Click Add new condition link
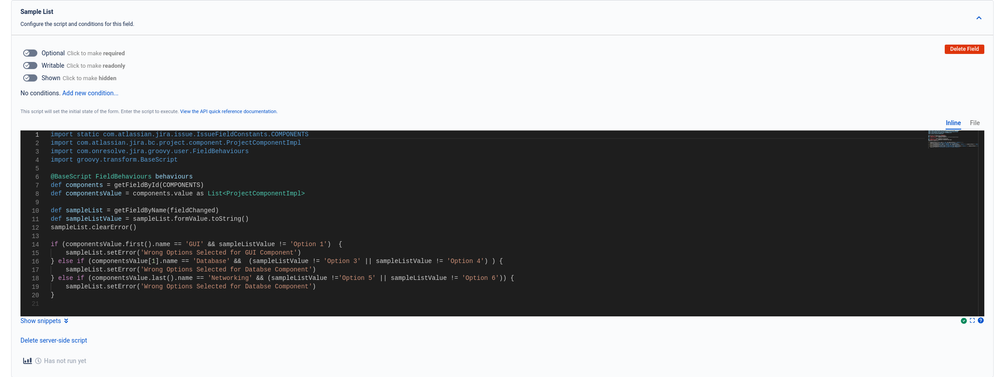This screenshot has width=999, height=377. coord(90,93)
